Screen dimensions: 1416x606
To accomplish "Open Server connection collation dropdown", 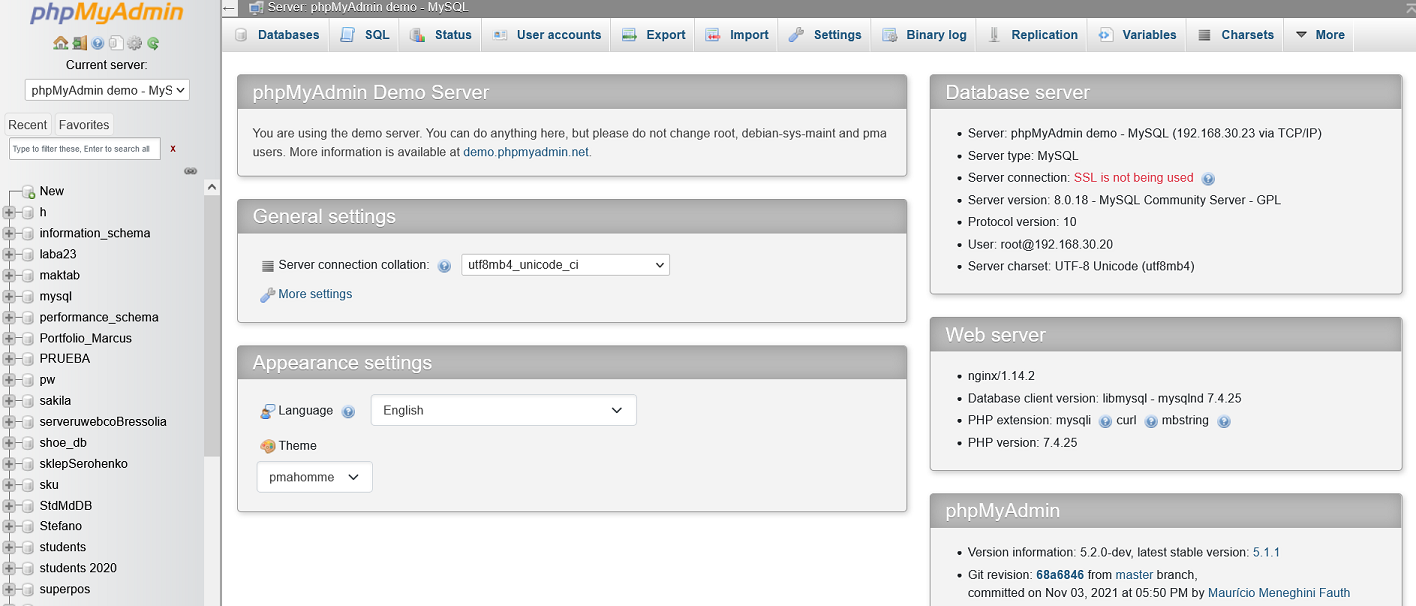I will click(x=565, y=265).
